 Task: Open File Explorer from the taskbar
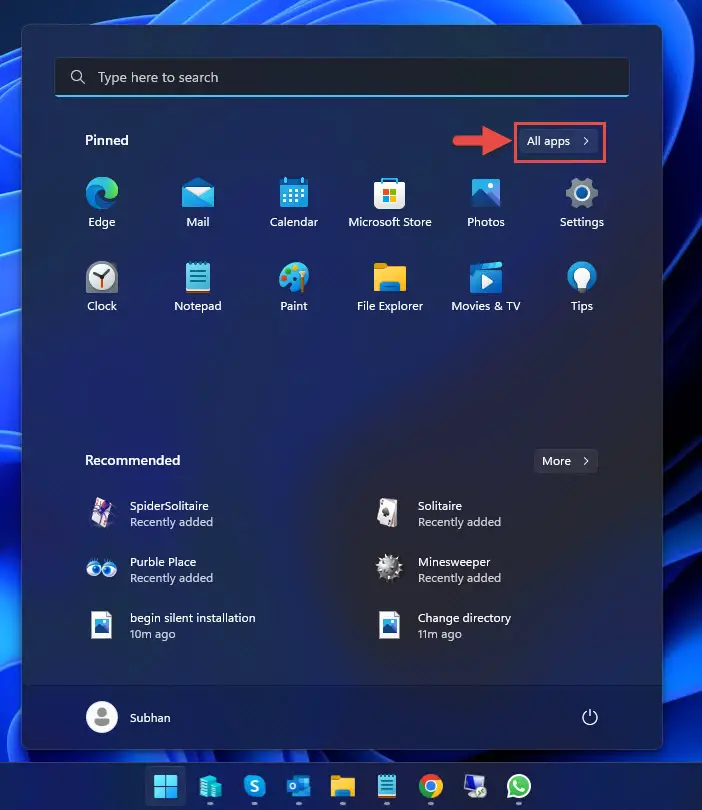point(342,786)
